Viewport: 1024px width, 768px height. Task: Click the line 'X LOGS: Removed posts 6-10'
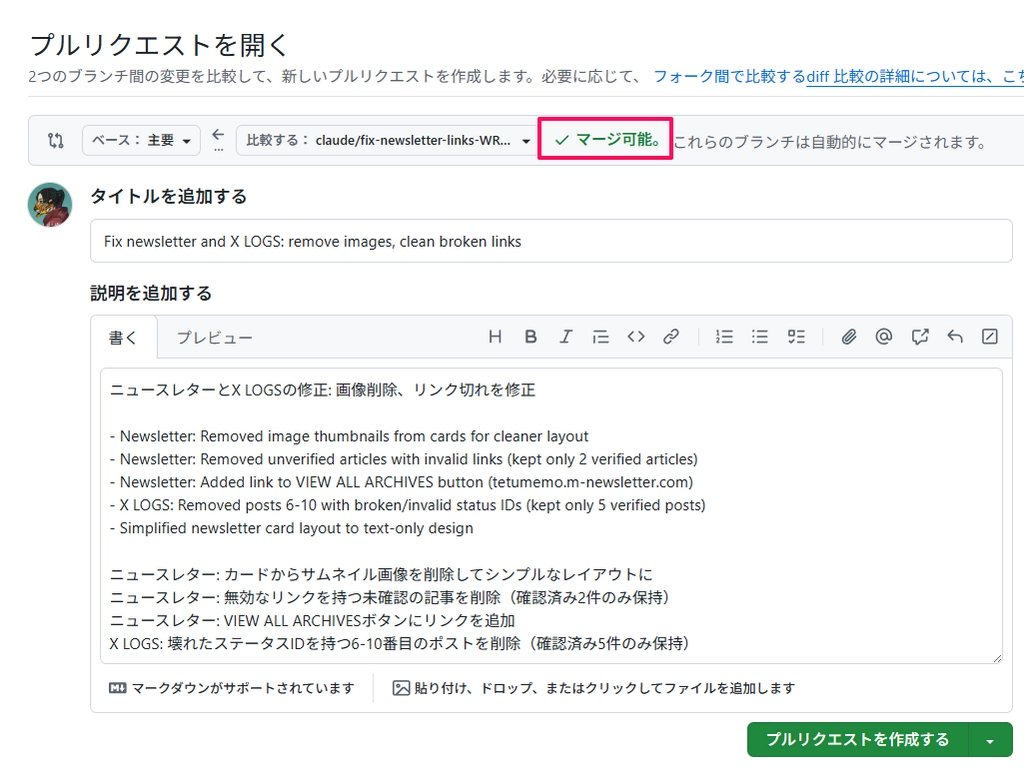408,505
